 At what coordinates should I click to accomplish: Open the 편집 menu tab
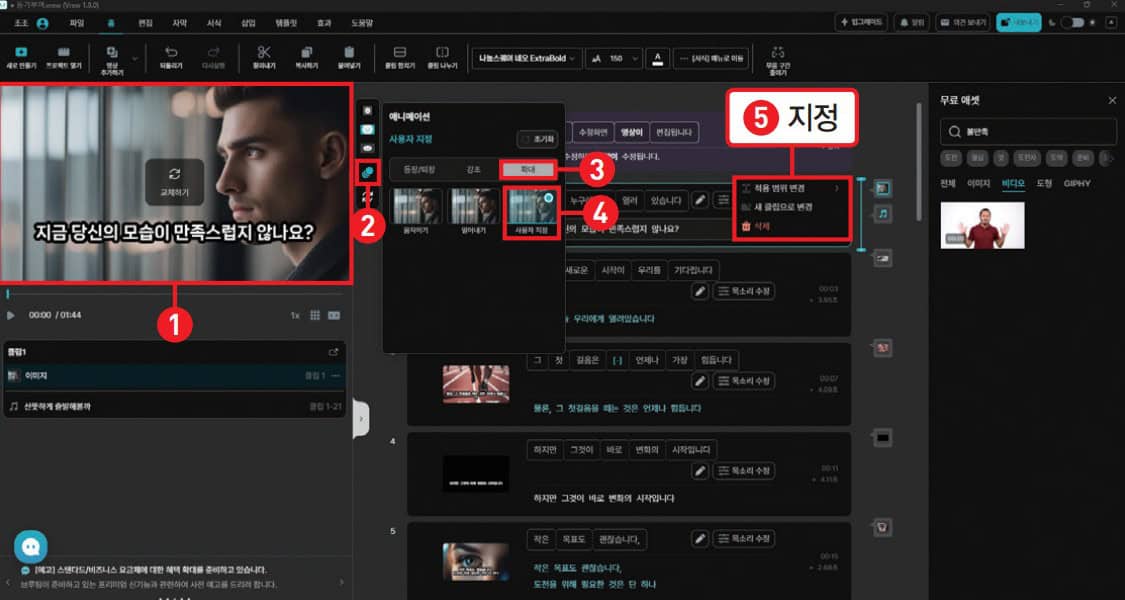point(146,23)
